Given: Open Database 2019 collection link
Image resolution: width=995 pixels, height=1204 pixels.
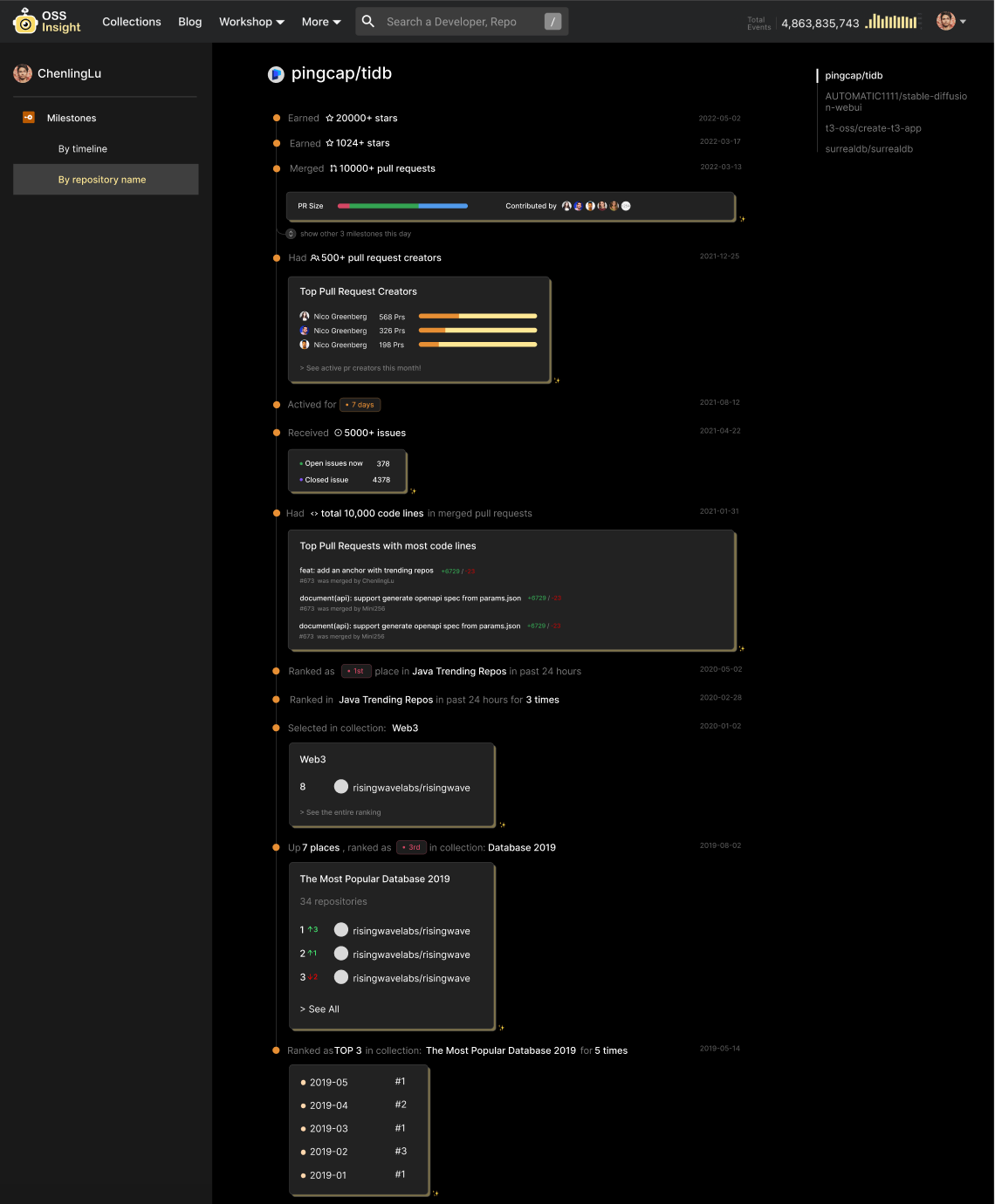Looking at the screenshot, I should [522, 848].
